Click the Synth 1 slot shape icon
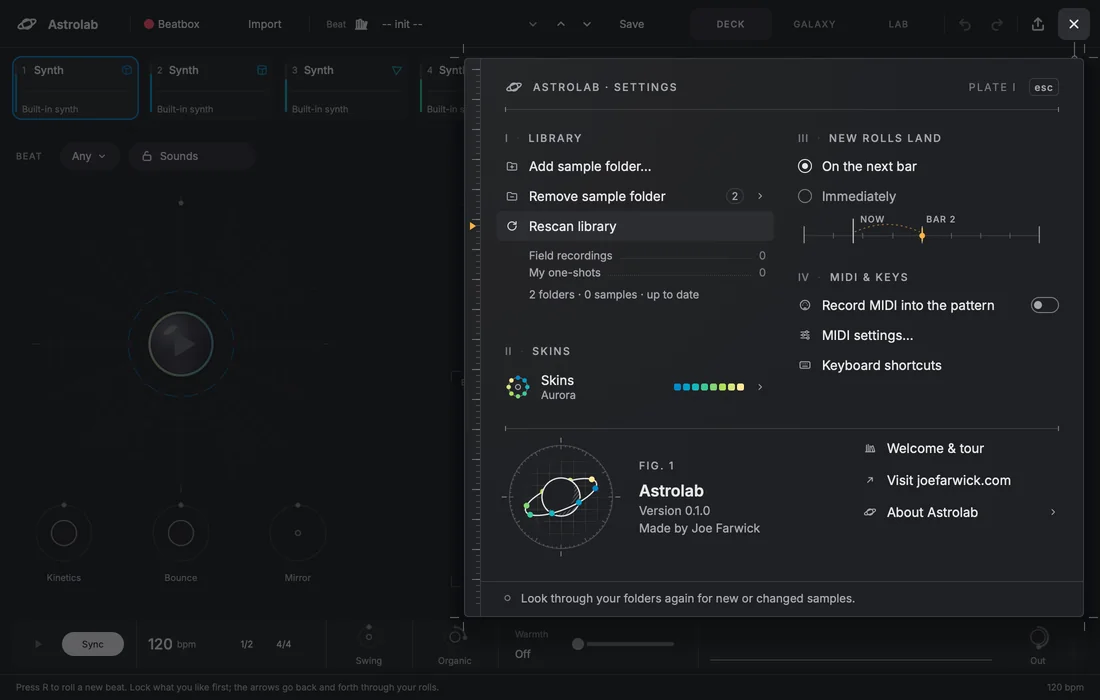This screenshot has height=700, width=1100. click(x=126, y=70)
